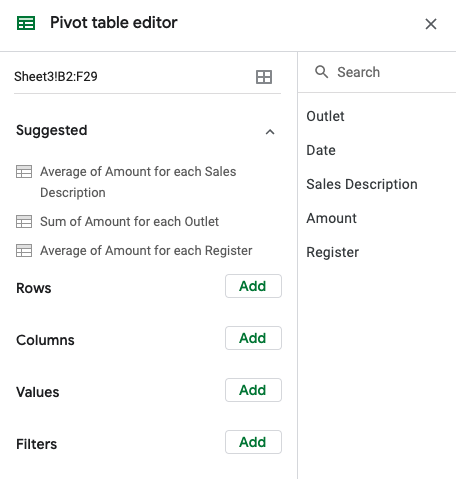This screenshot has height=479, width=456.
Task: Add a field to Columns
Action: (253, 338)
